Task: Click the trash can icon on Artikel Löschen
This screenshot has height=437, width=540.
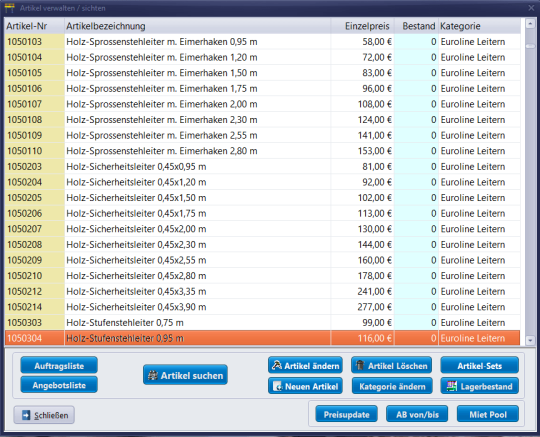Action: click(x=360, y=365)
